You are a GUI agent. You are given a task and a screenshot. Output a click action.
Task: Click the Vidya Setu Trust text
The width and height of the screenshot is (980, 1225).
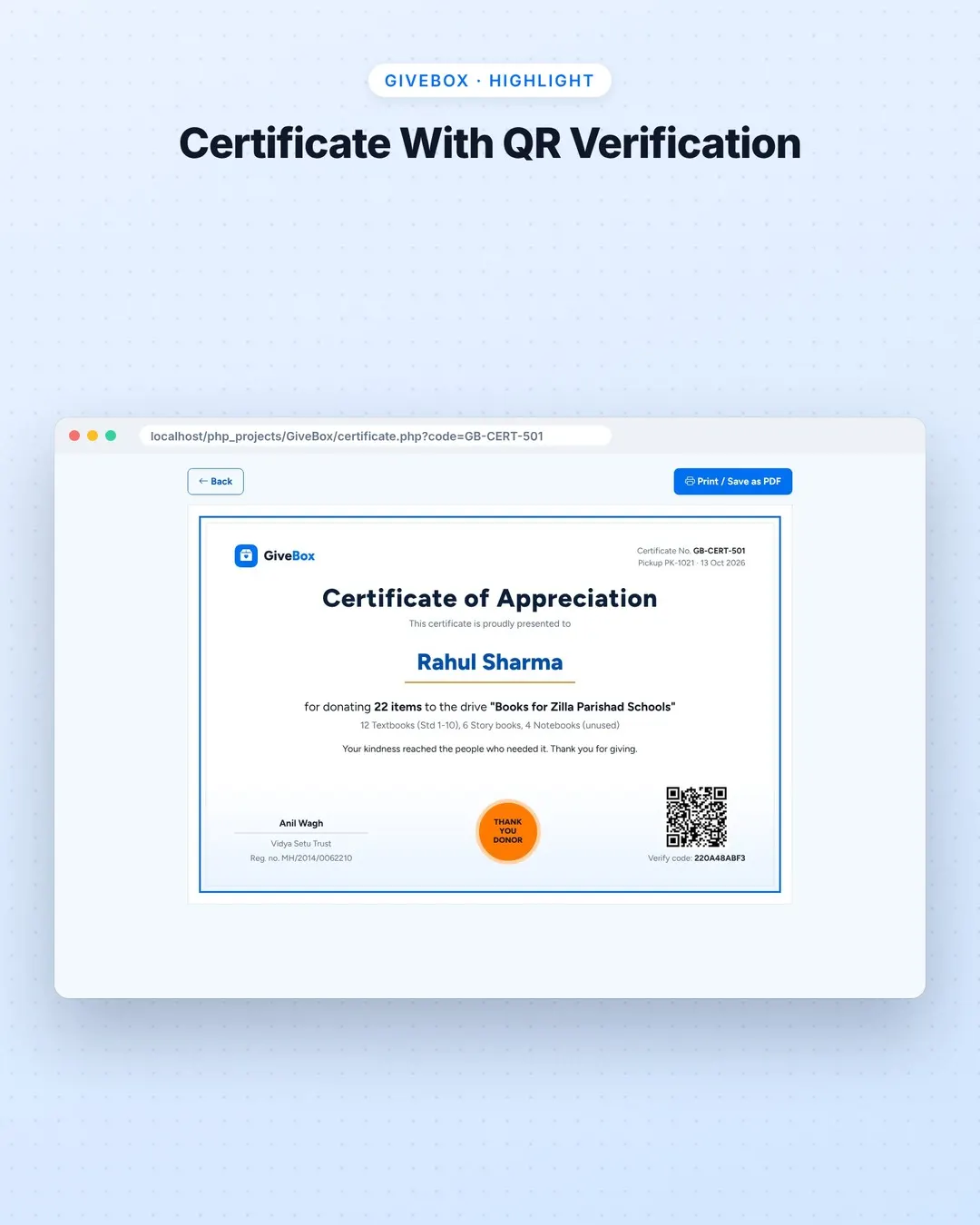pyautogui.click(x=301, y=844)
